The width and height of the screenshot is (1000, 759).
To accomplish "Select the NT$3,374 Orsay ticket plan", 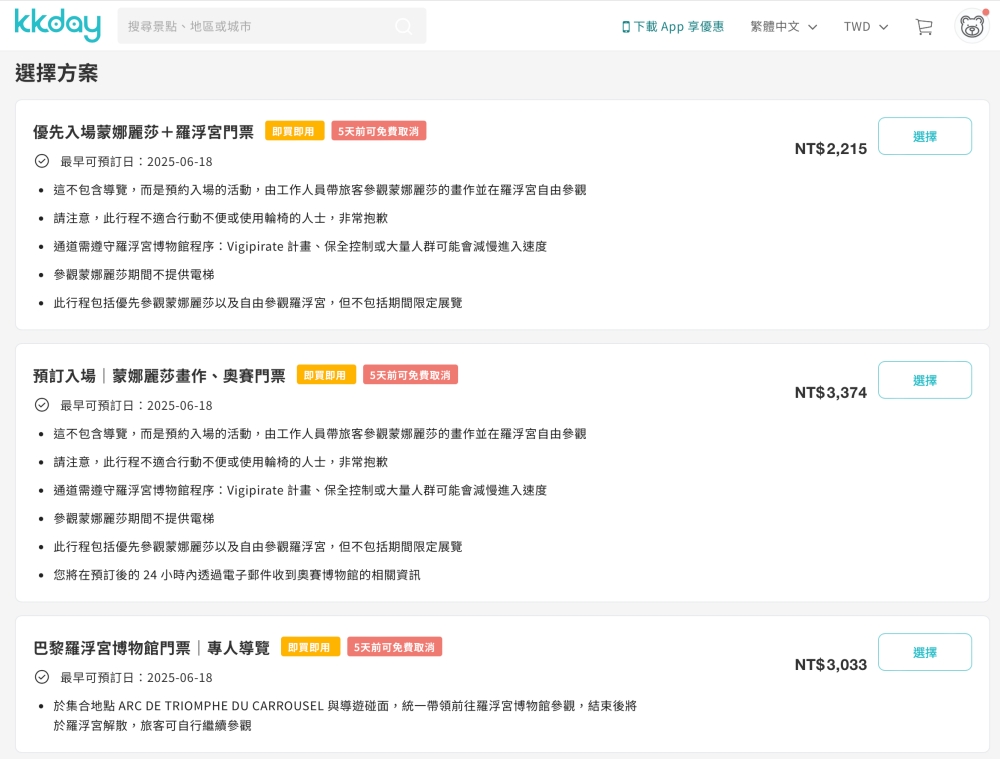I will 924,380.
